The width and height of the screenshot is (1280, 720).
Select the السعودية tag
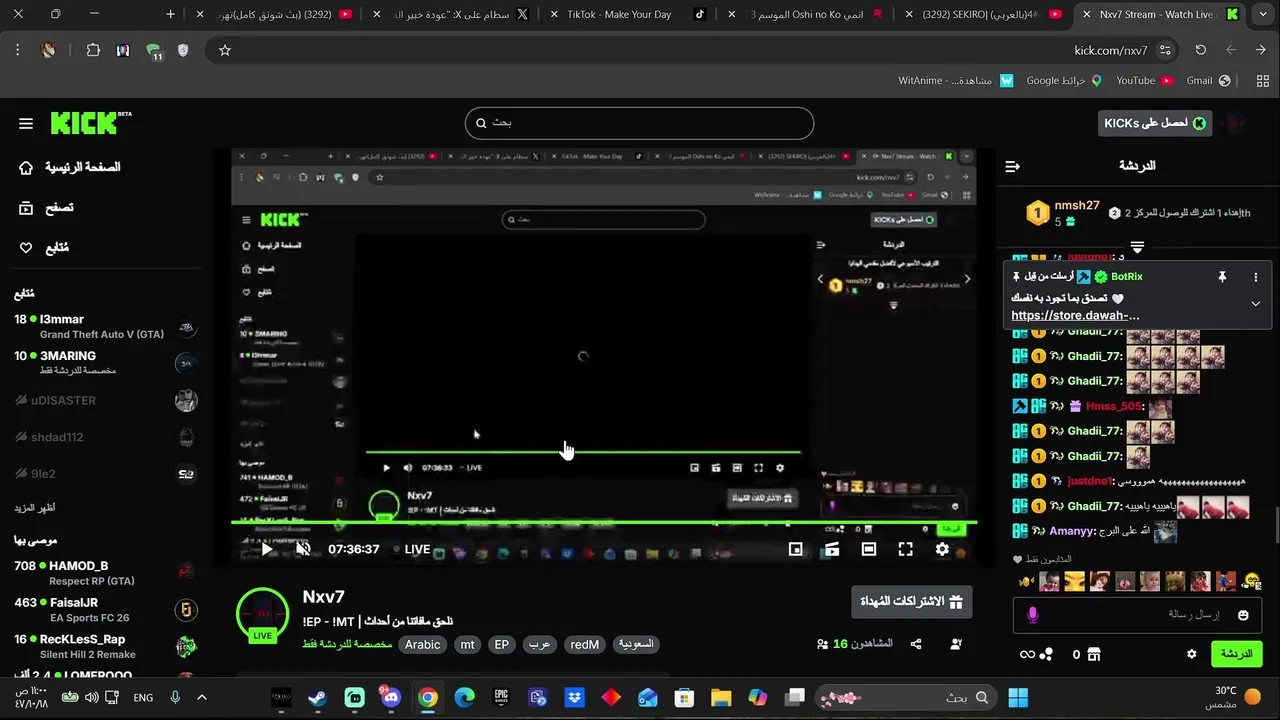[x=635, y=645]
